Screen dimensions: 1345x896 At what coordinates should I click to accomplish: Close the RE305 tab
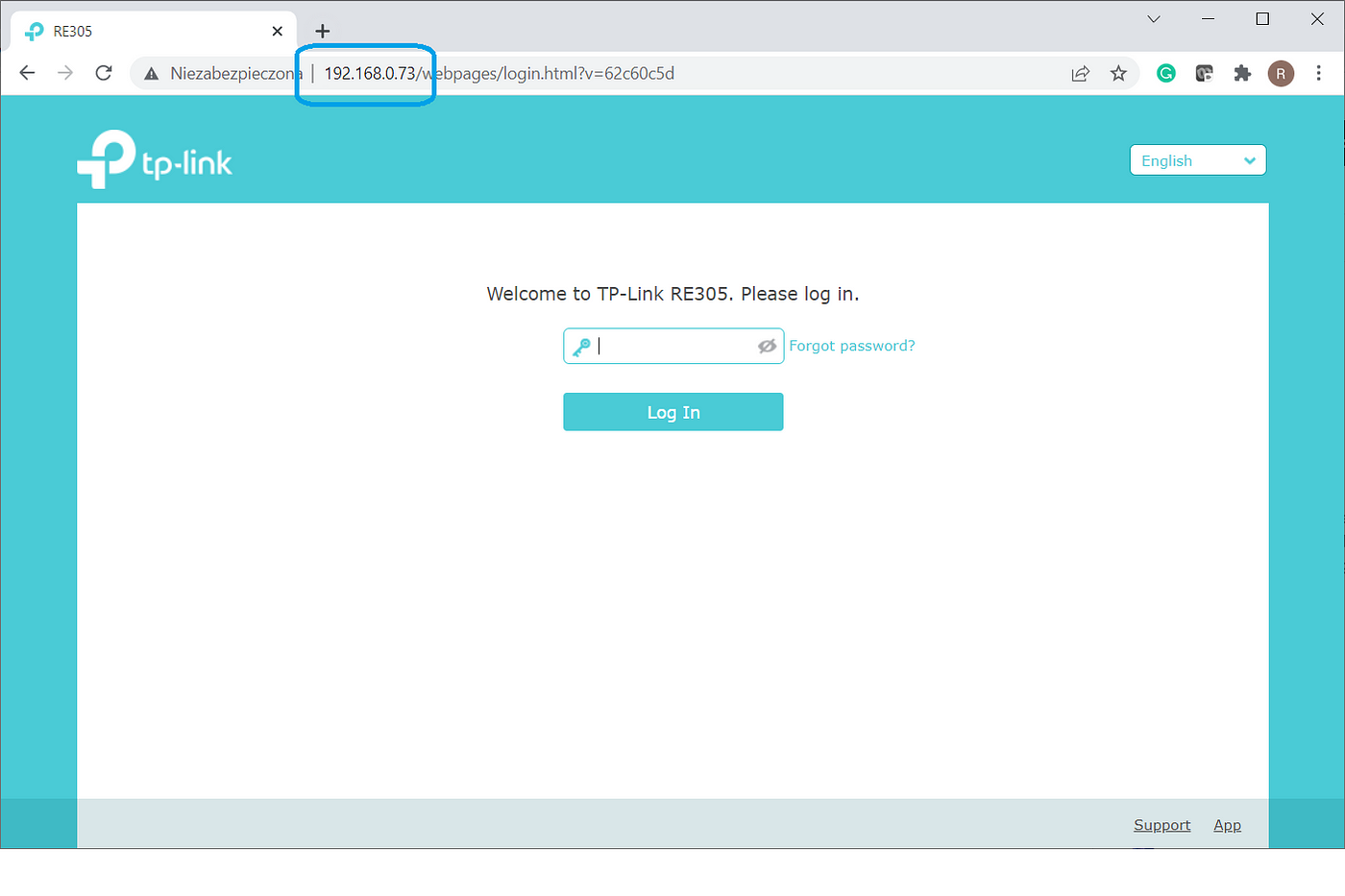(278, 31)
